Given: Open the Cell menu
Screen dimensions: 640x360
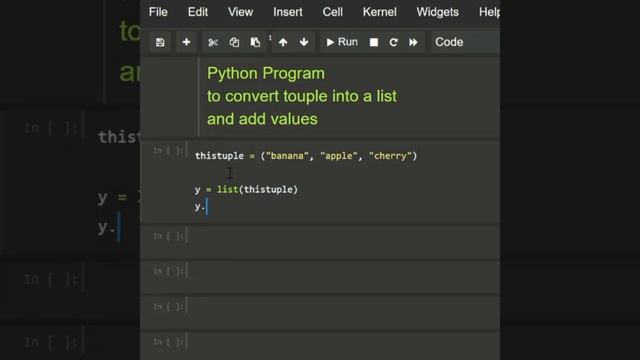Looking at the screenshot, I should coord(333,12).
